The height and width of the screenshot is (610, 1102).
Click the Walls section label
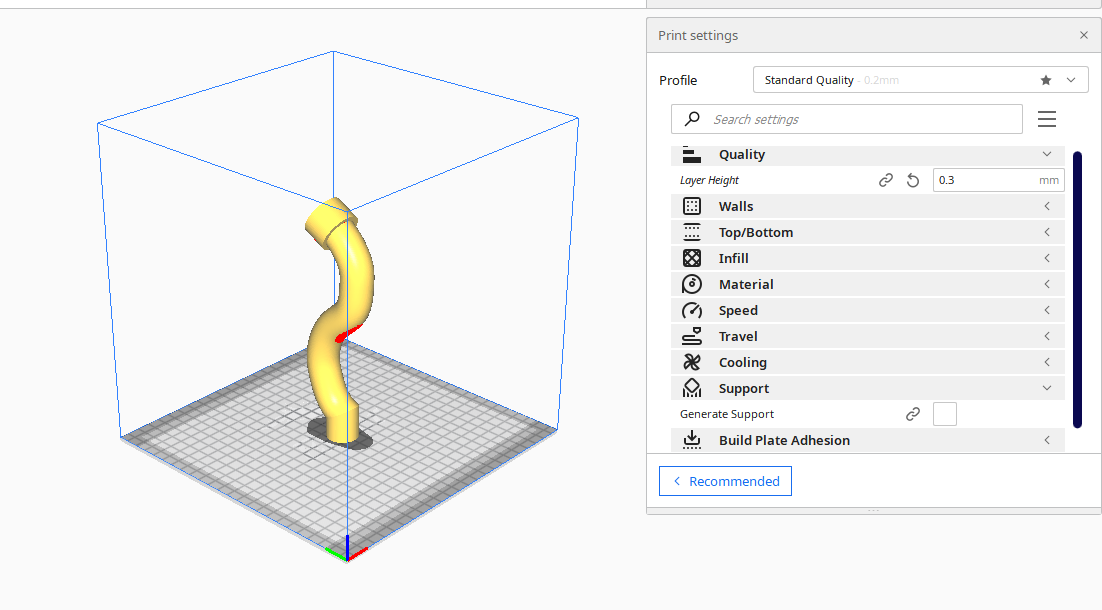[736, 207]
